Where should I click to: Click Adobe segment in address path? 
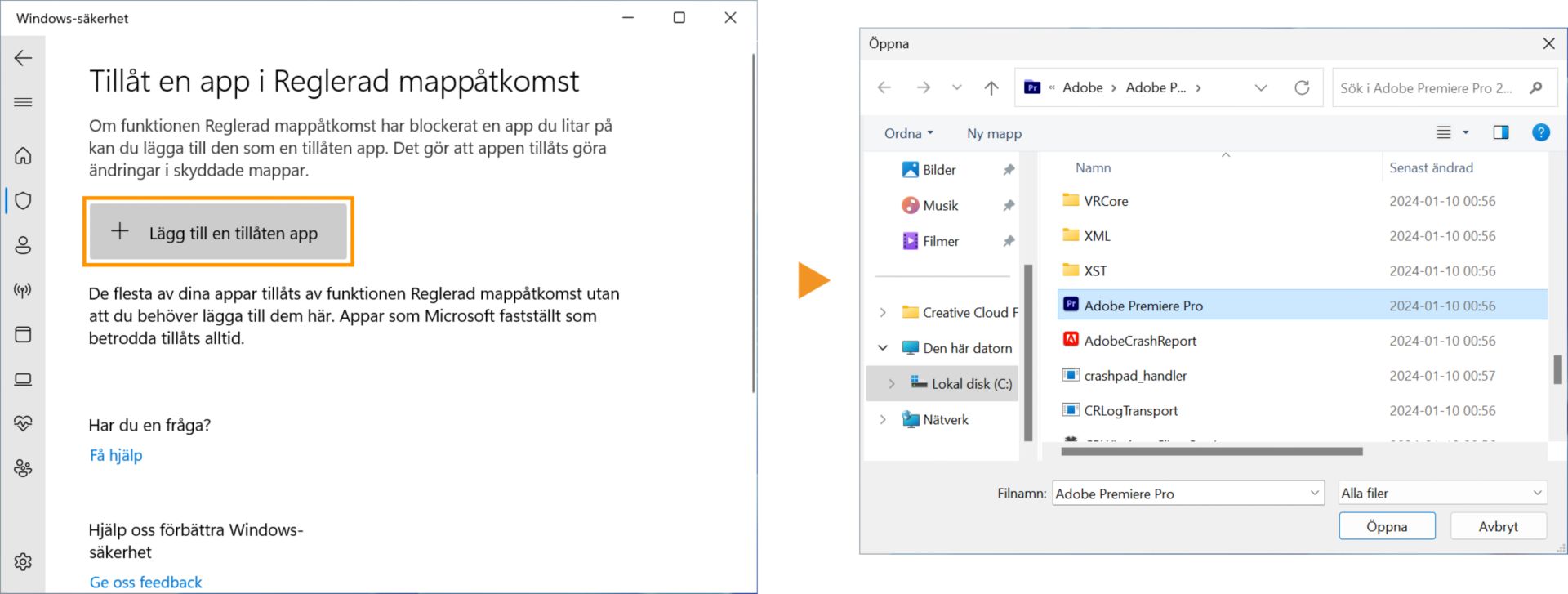point(1082,87)
